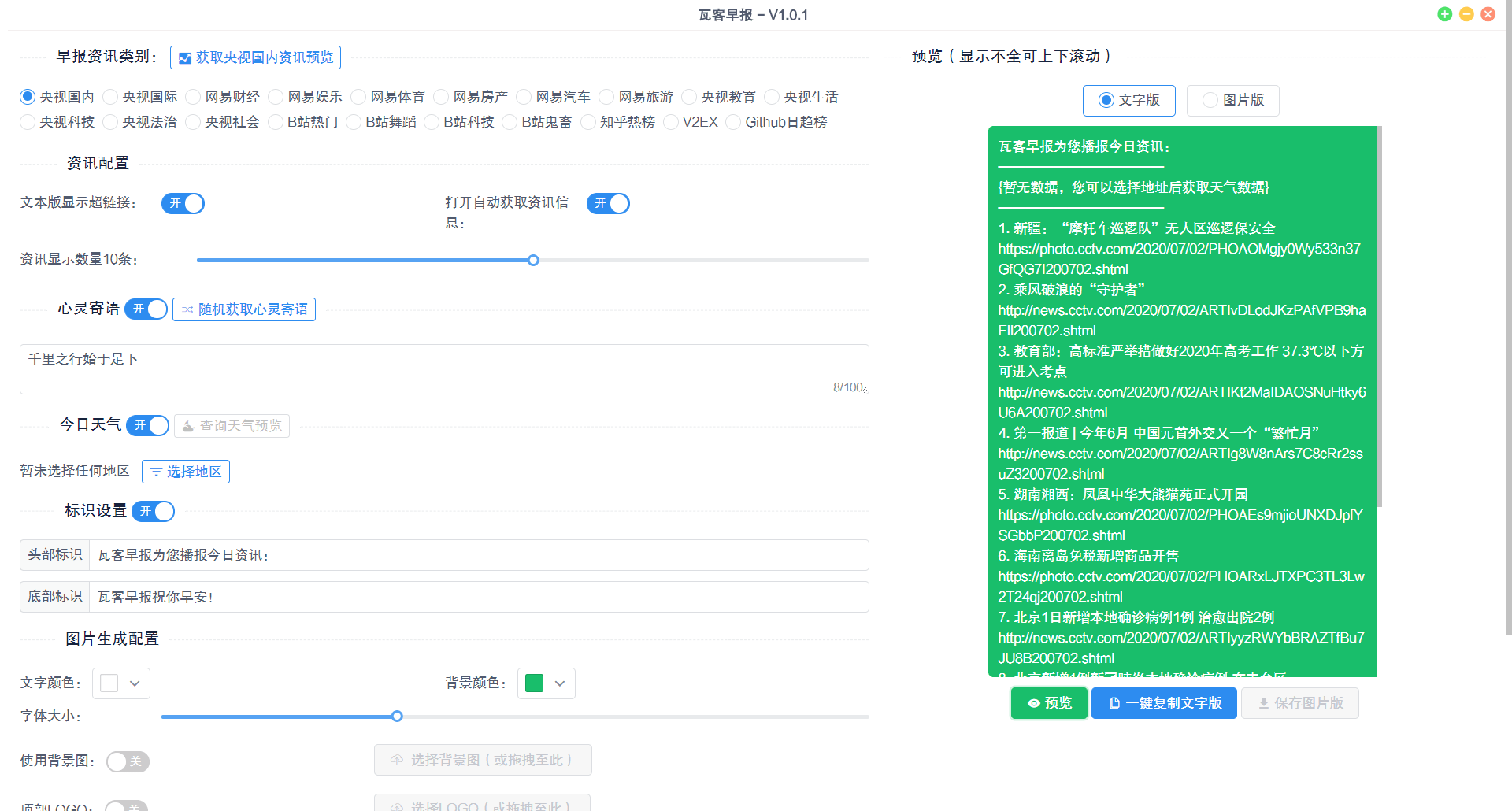Switch preview to 文字版
The image size is (1512, 811).
tap(1128, 100)
